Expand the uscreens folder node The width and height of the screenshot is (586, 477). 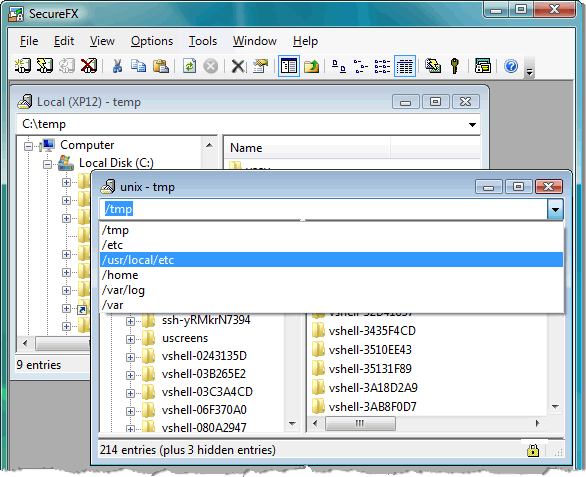pos(130,339)
